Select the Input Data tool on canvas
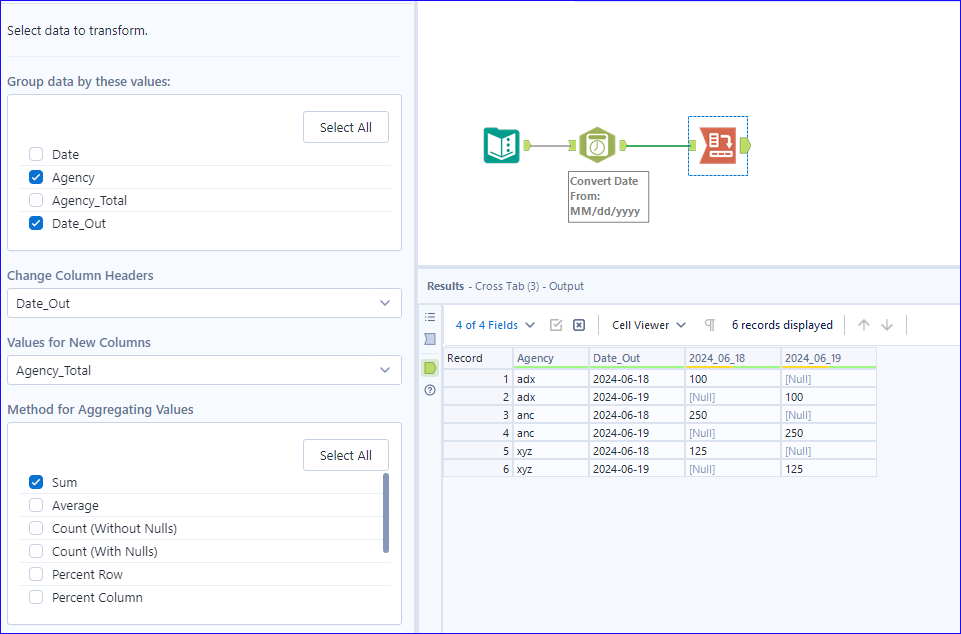961x634 pixels. [501, 145]
